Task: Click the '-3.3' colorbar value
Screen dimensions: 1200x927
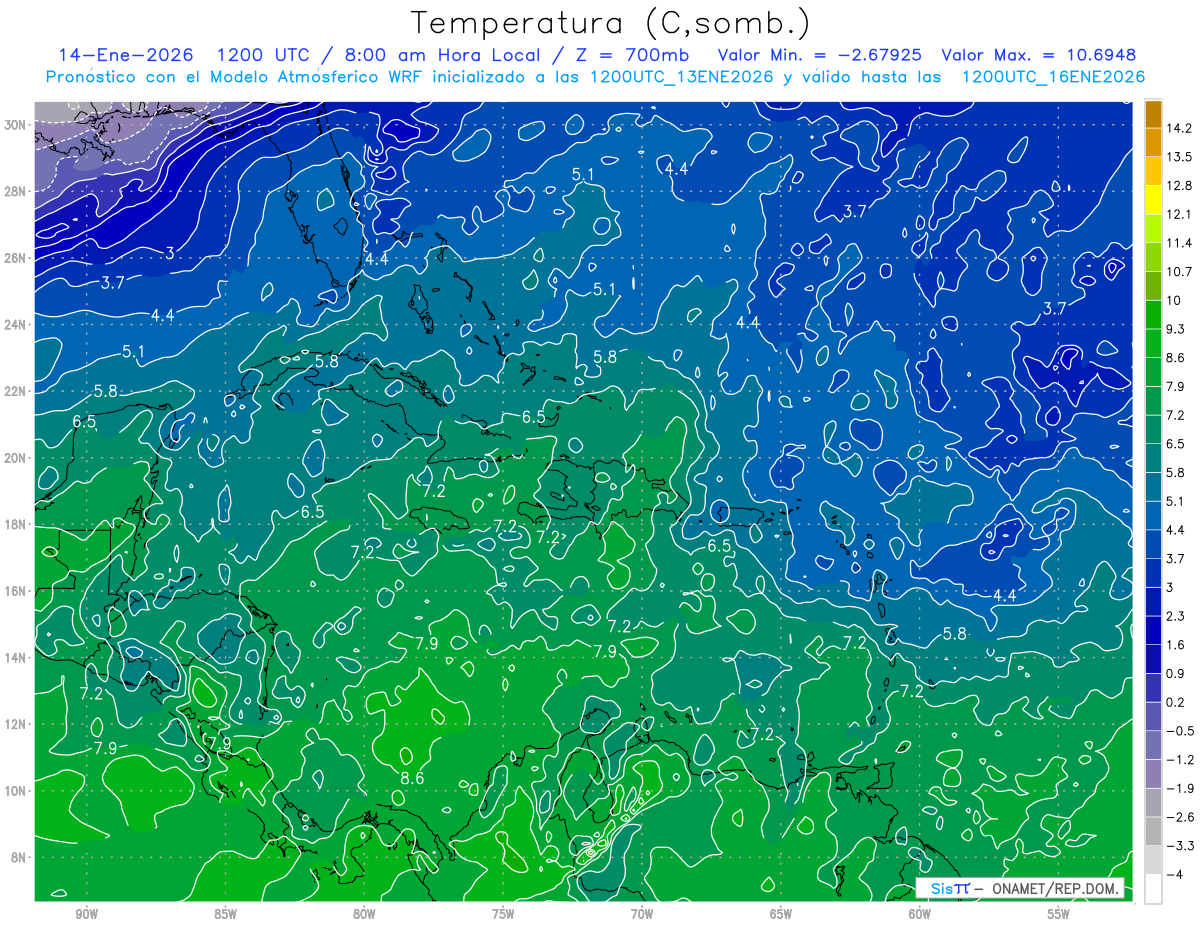Action: point(1180,846)
